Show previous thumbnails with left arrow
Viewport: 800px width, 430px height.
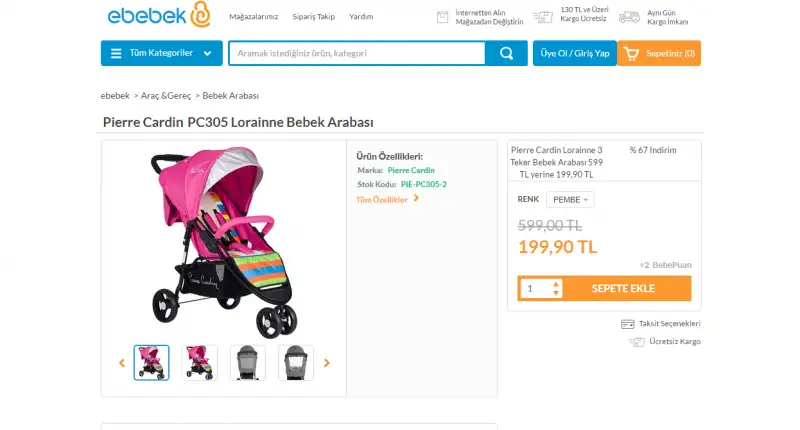pos(122,363)
